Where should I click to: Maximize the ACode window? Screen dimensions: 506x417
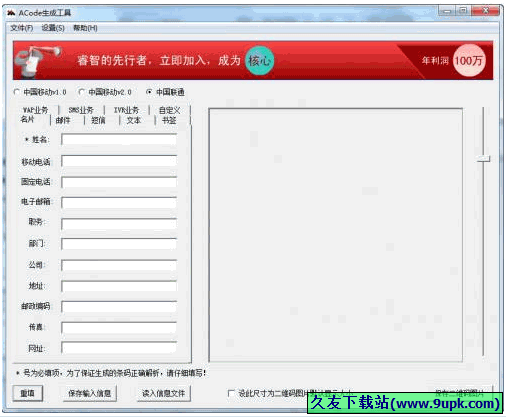click(463, 12)
